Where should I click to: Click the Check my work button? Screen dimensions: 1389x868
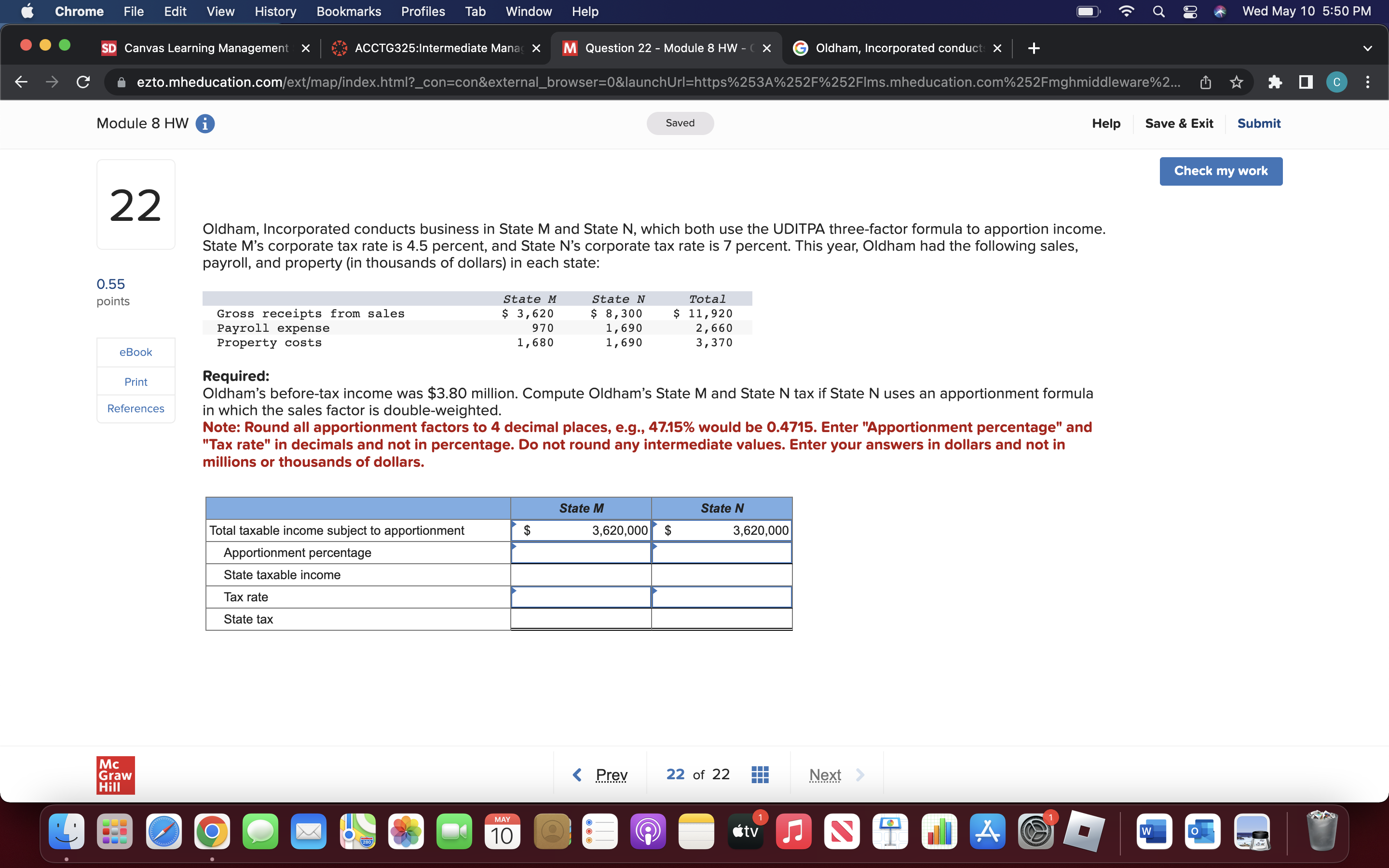tap(1220, 171)
